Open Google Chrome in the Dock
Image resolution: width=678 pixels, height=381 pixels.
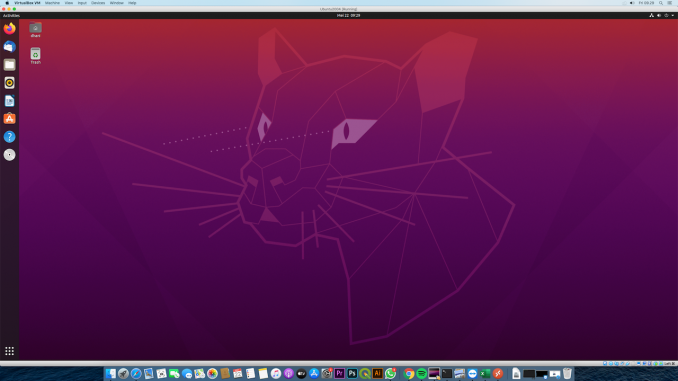click(409, 374)
